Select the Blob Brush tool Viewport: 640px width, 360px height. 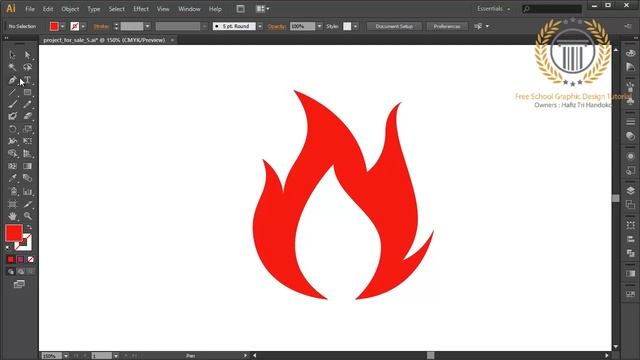coord(12,117)
